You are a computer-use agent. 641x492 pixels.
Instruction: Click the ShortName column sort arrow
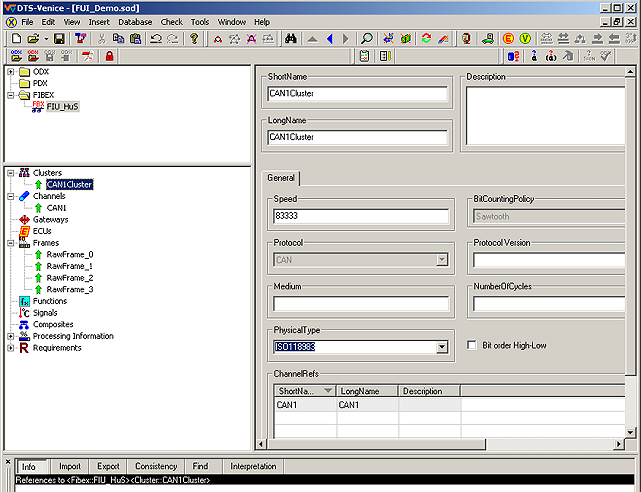[327, 391]
